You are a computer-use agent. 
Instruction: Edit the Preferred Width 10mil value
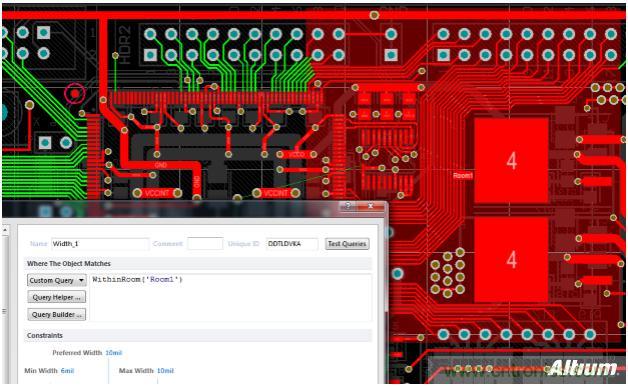(x=113, y=353)
